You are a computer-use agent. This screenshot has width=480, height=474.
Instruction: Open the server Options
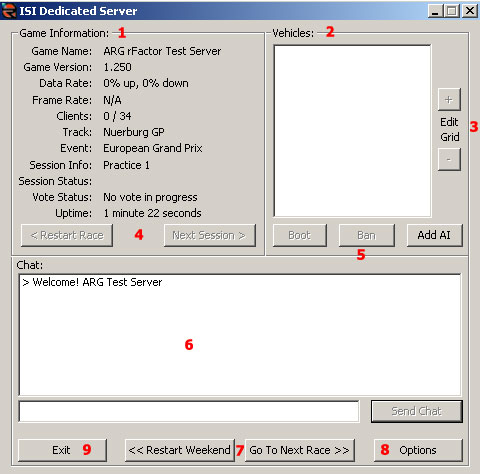pos(418,450)
